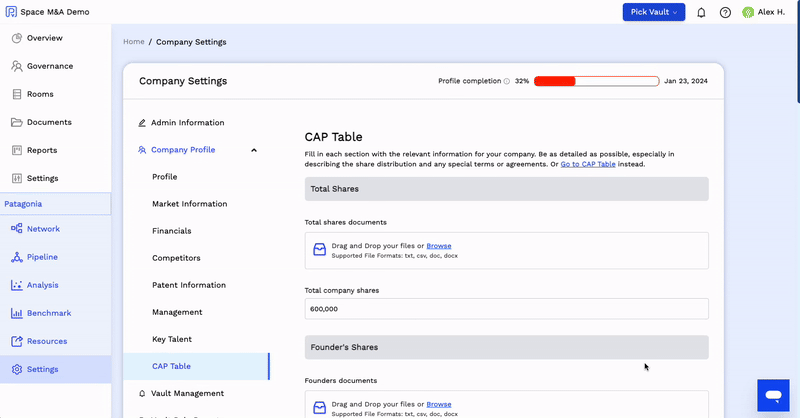Click the Alex H. user avatar
This screenshot has width=800, height=418.
click(748, 12)
